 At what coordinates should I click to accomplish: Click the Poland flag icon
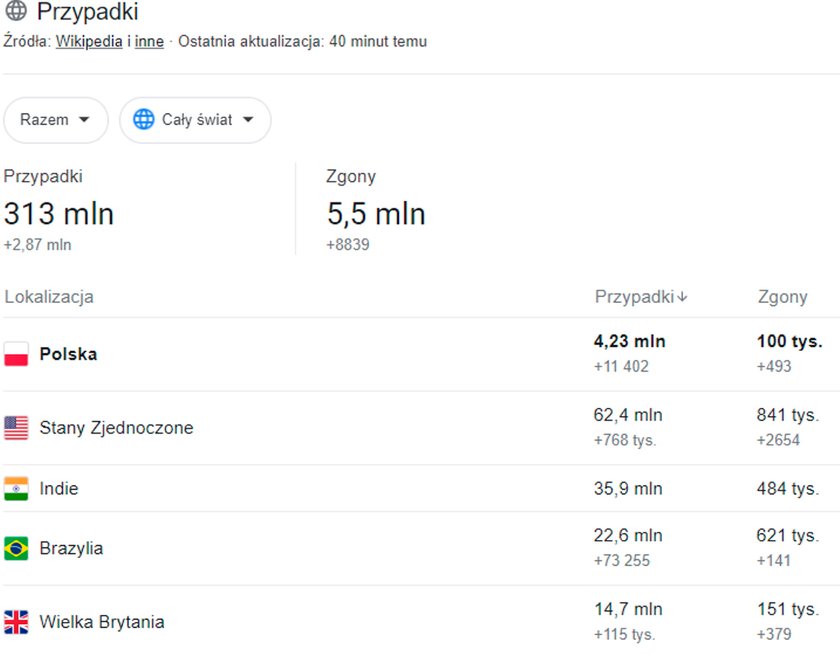point(16,354)
